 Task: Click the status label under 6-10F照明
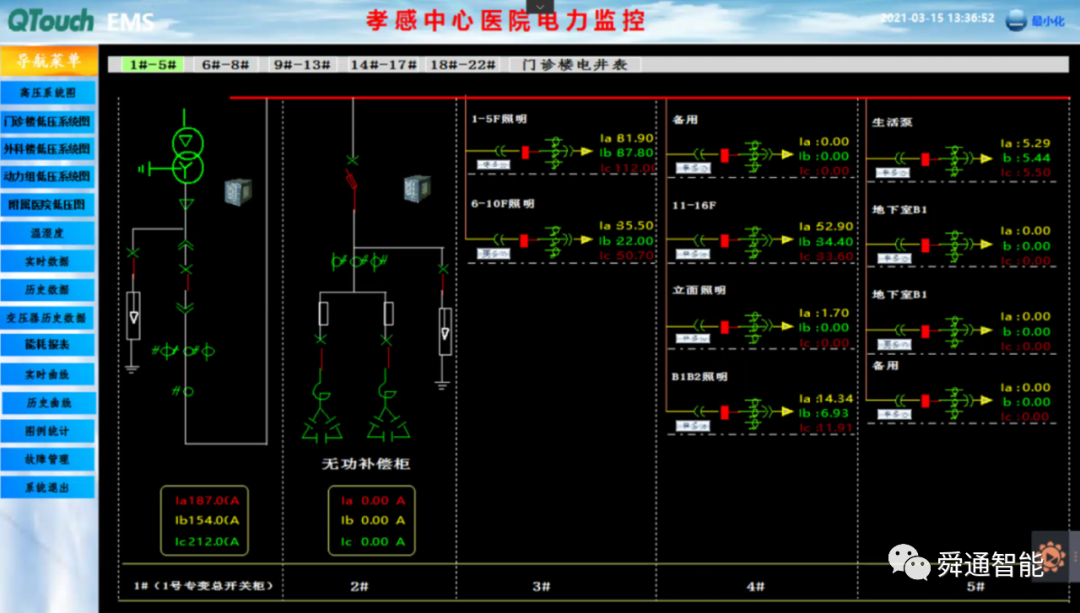point(494,254)
